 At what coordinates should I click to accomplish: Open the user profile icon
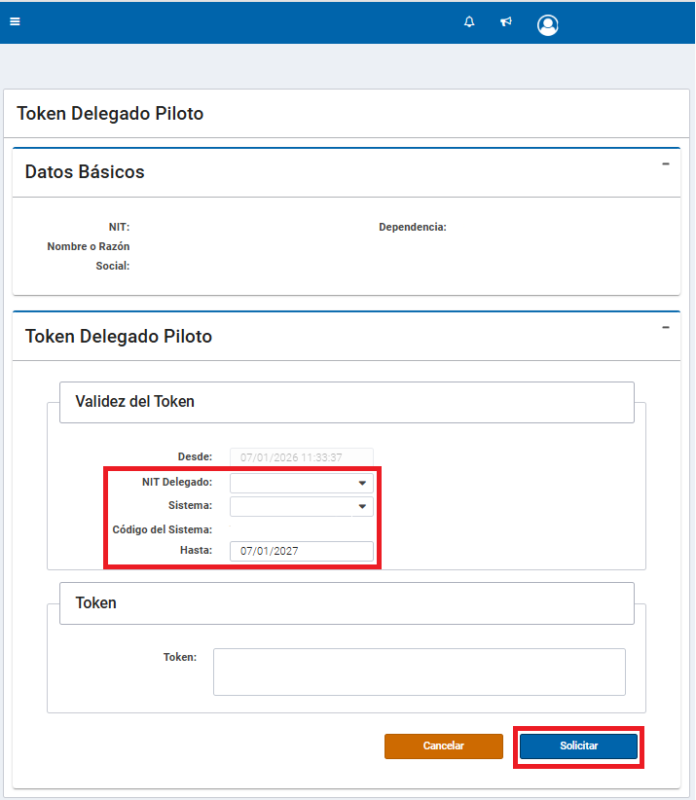click(547, 25)
